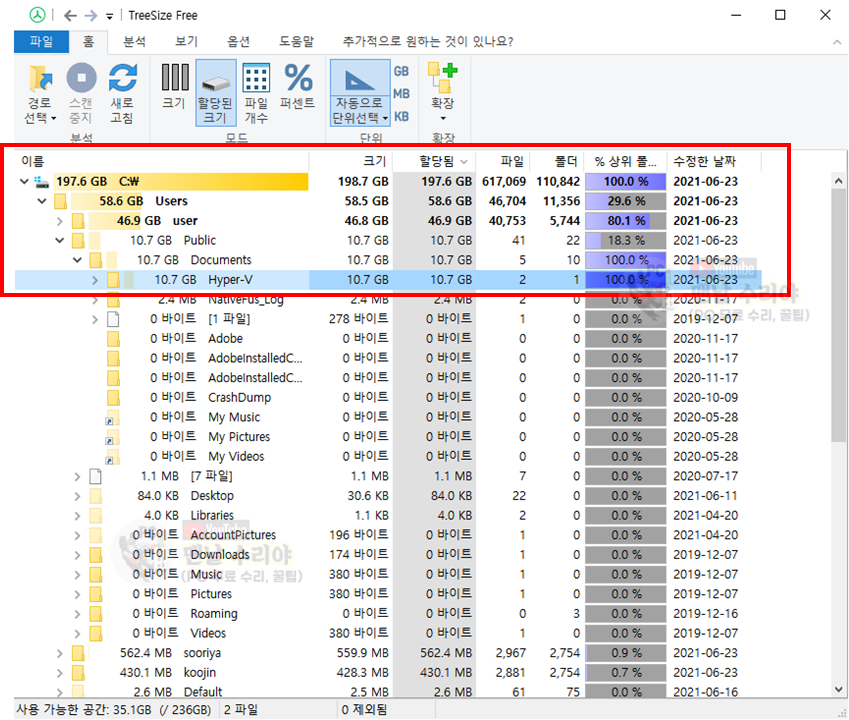Sort by the 크기 column header

point(351,161)
